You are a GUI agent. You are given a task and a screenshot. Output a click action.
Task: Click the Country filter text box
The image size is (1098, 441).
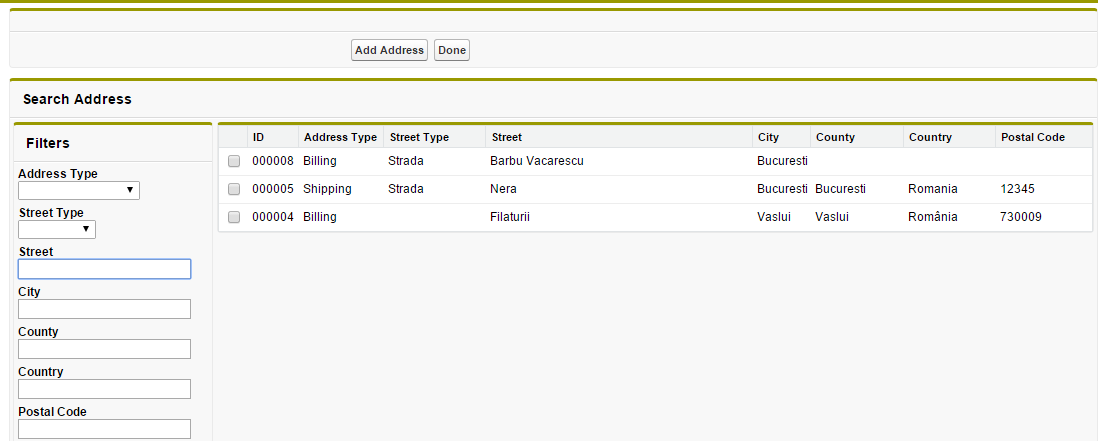click(104, 389)
